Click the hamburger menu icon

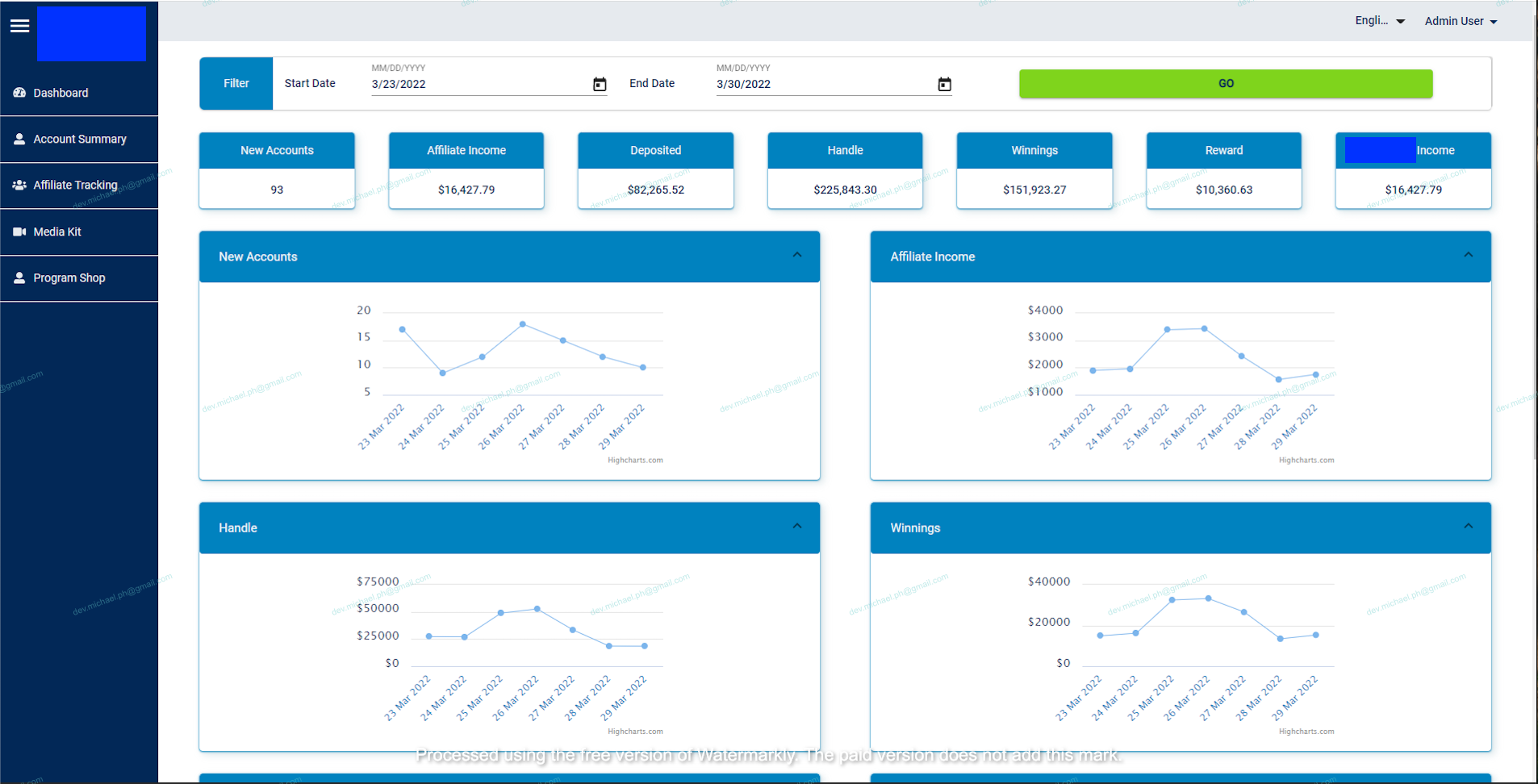point(19,26)
